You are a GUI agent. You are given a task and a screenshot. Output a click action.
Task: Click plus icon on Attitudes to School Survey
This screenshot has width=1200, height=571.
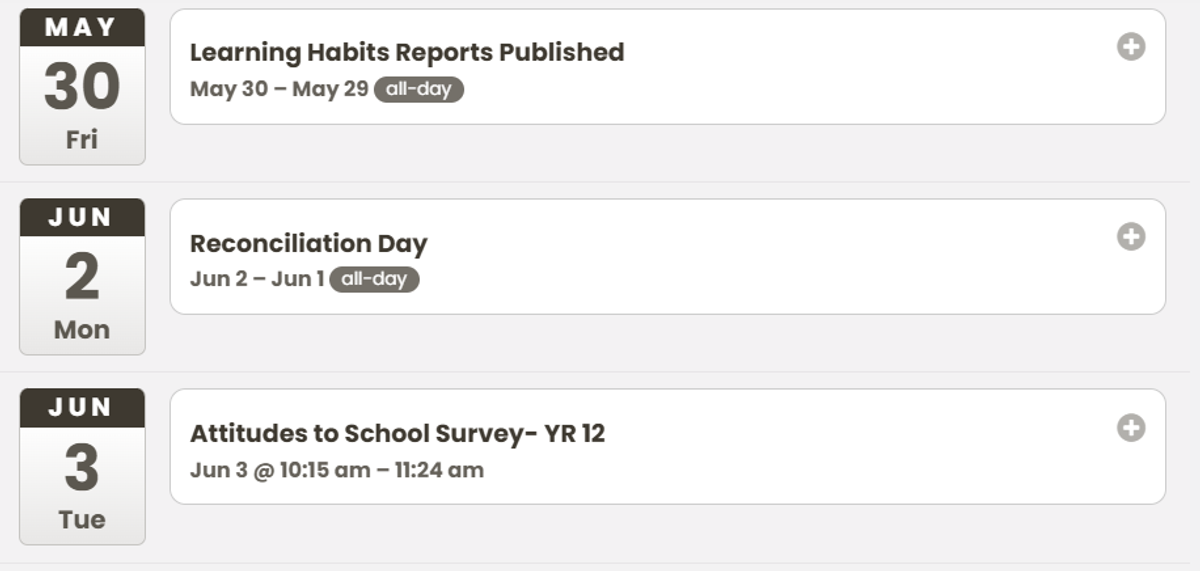1131,428
